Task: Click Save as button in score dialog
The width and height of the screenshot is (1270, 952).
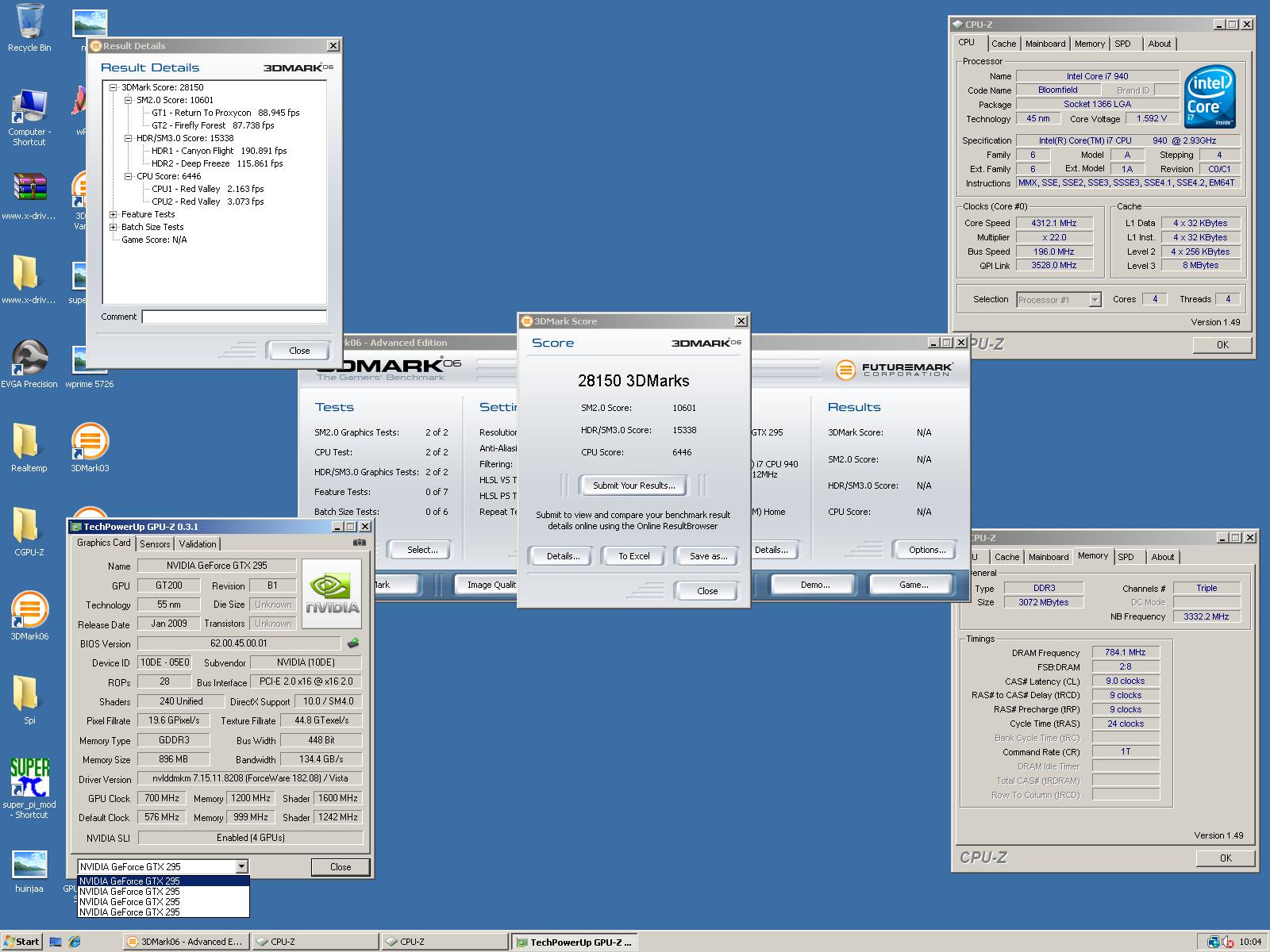Action: (x=708, y=556)
